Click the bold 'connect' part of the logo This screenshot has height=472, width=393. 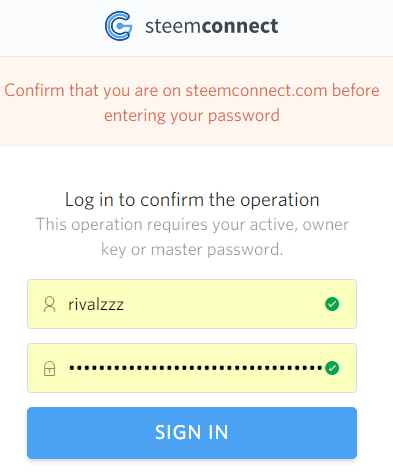coord(240,26)
